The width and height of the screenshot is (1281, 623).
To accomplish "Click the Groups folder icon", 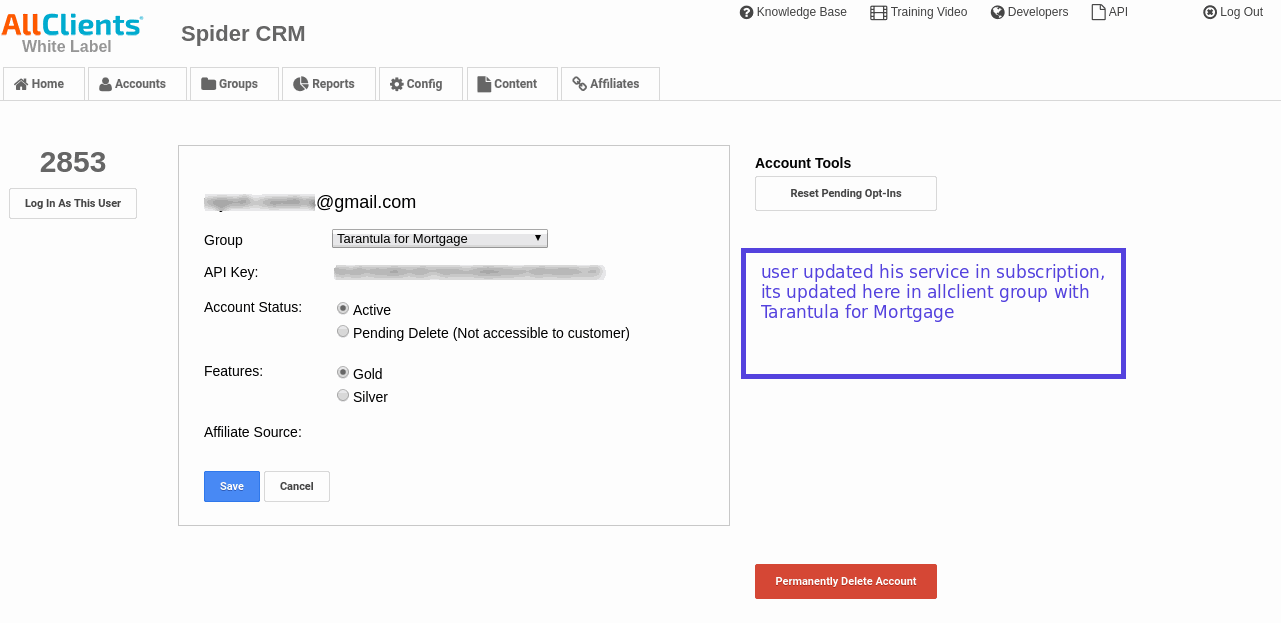I will [x=208, y=84].
